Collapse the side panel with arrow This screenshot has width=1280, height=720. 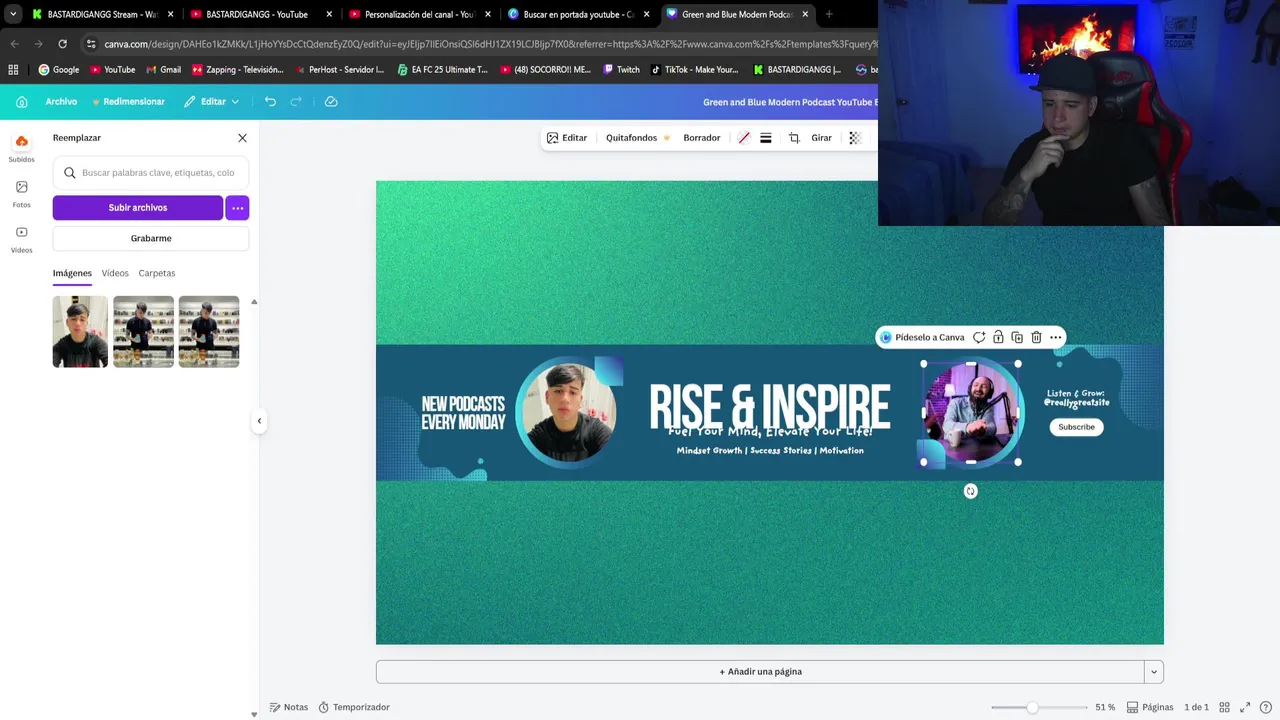(x=259, y=421)
